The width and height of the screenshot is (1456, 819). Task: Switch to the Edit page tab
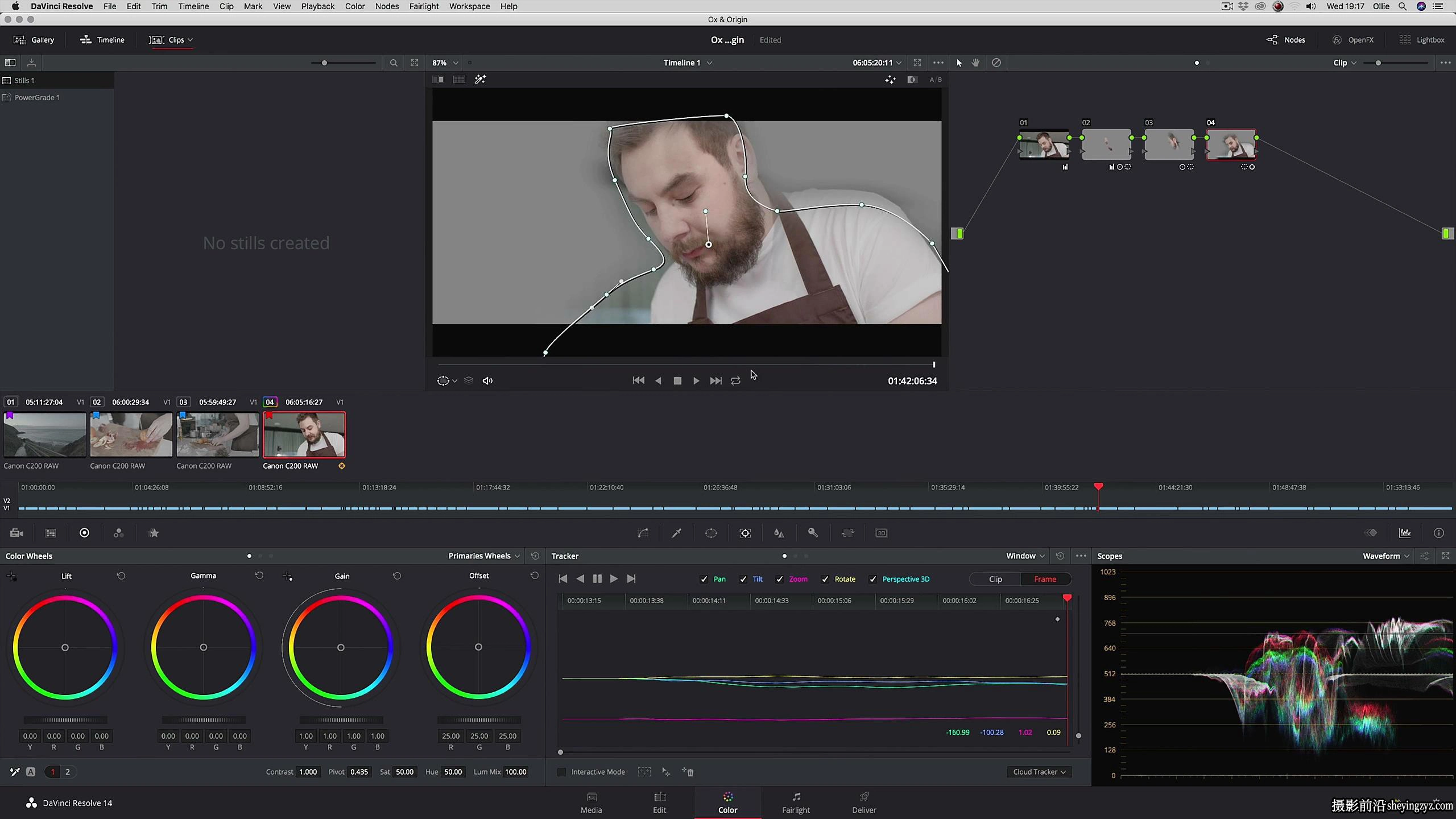(659, 803)
